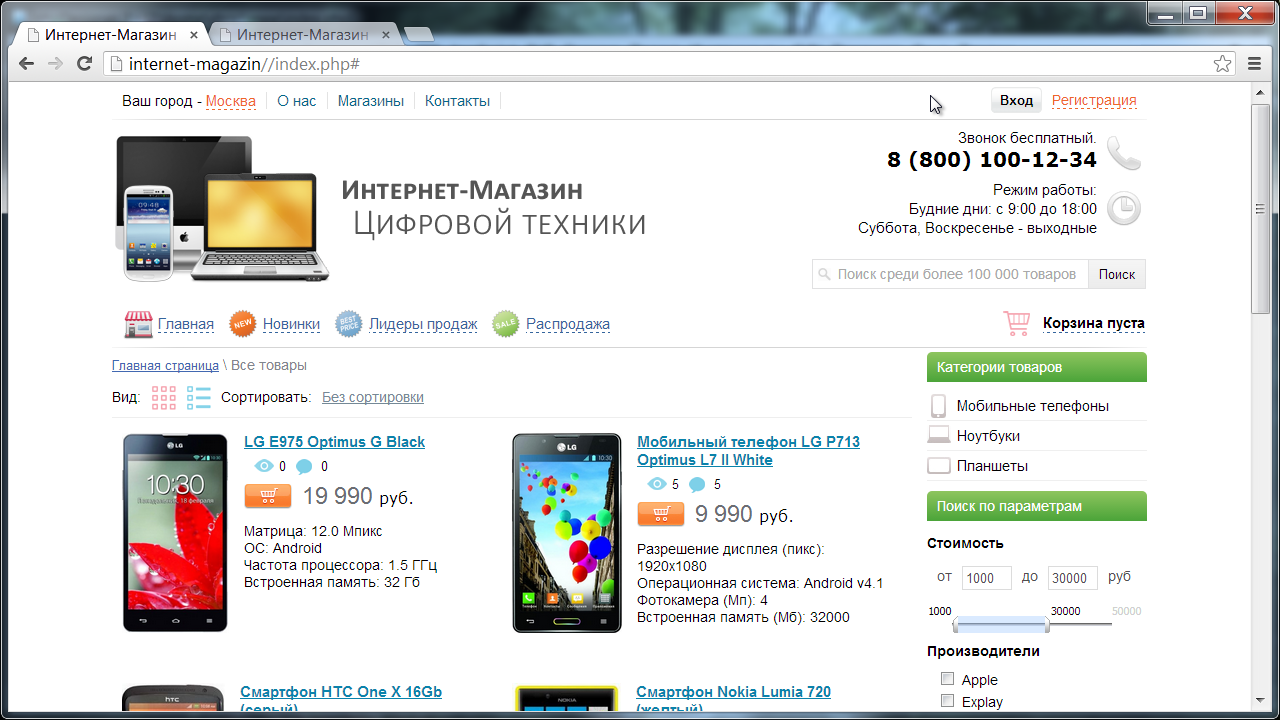Click comments bubble icon for LG P713
The width and height of the screenshot is (1280, 720).
coord(697,484)
